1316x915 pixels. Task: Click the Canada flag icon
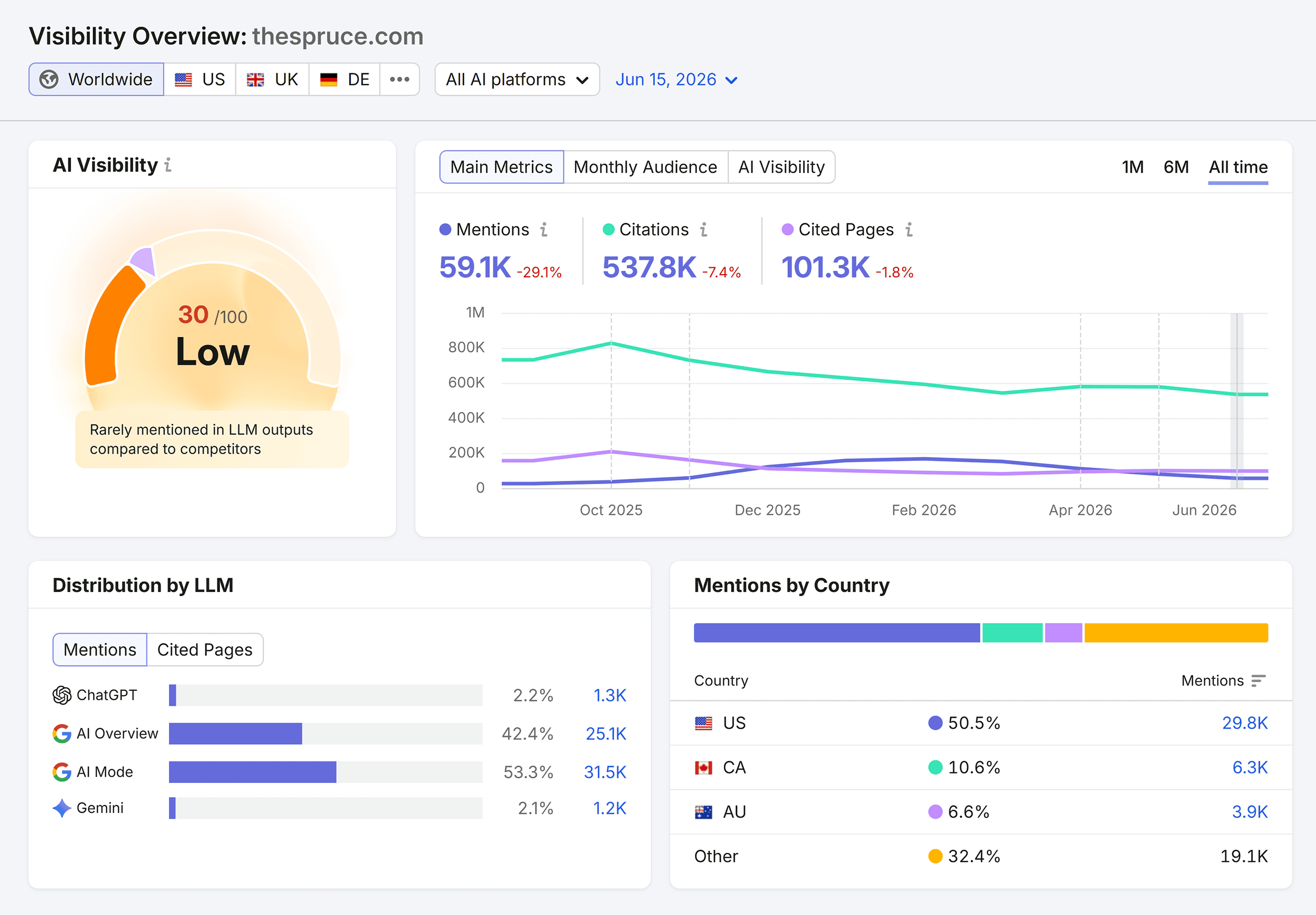click(703, 767)
